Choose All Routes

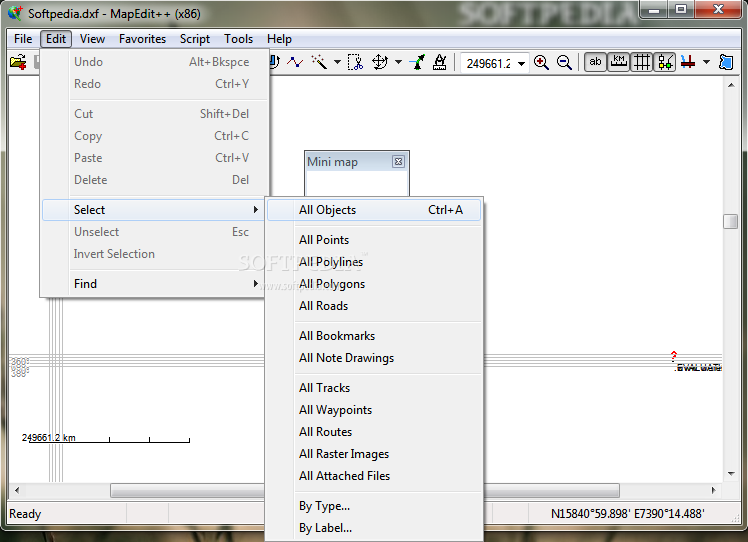pyautogui.click(x=374, y=432)
